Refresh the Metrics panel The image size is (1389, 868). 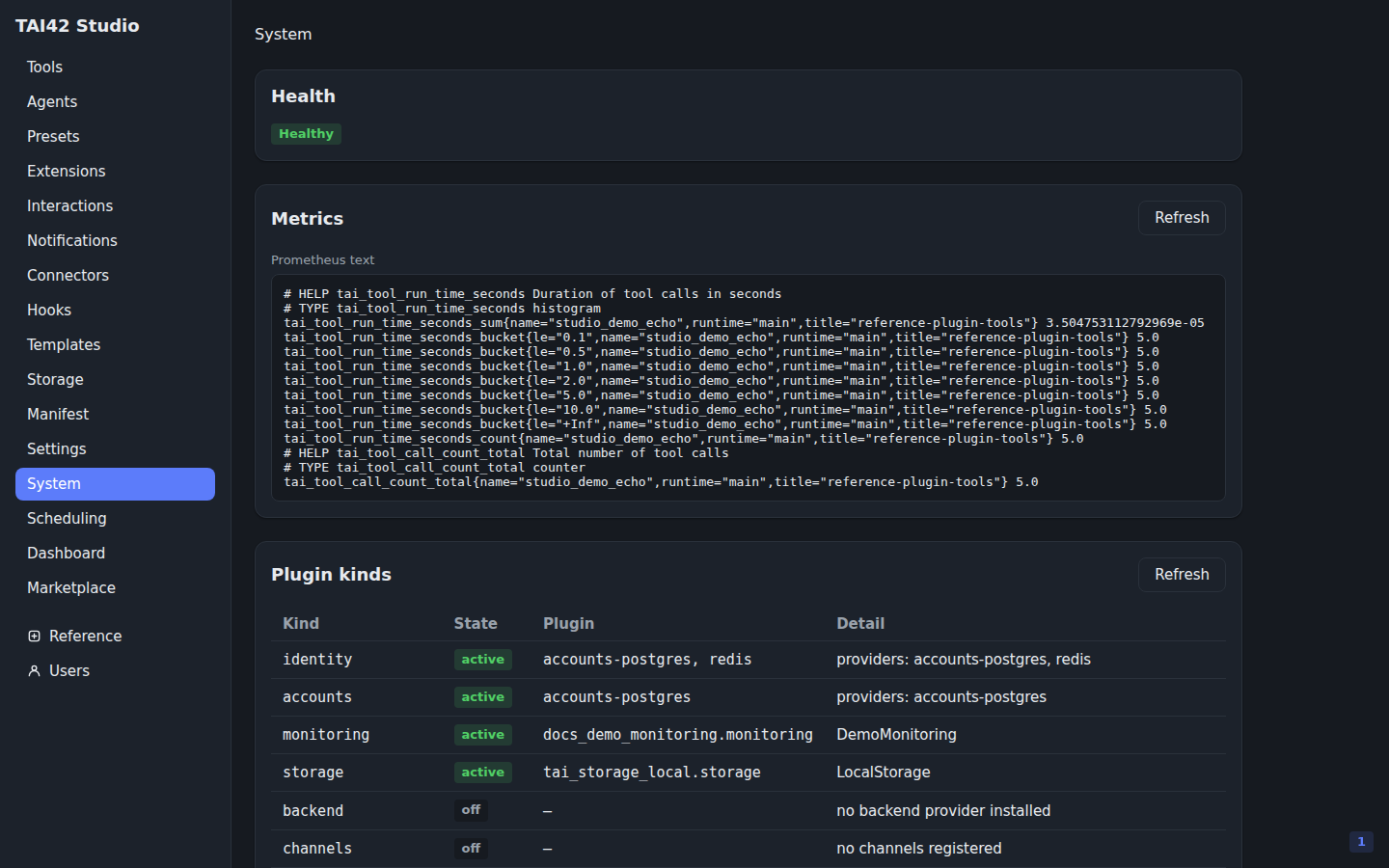[x=1182, y=218]
